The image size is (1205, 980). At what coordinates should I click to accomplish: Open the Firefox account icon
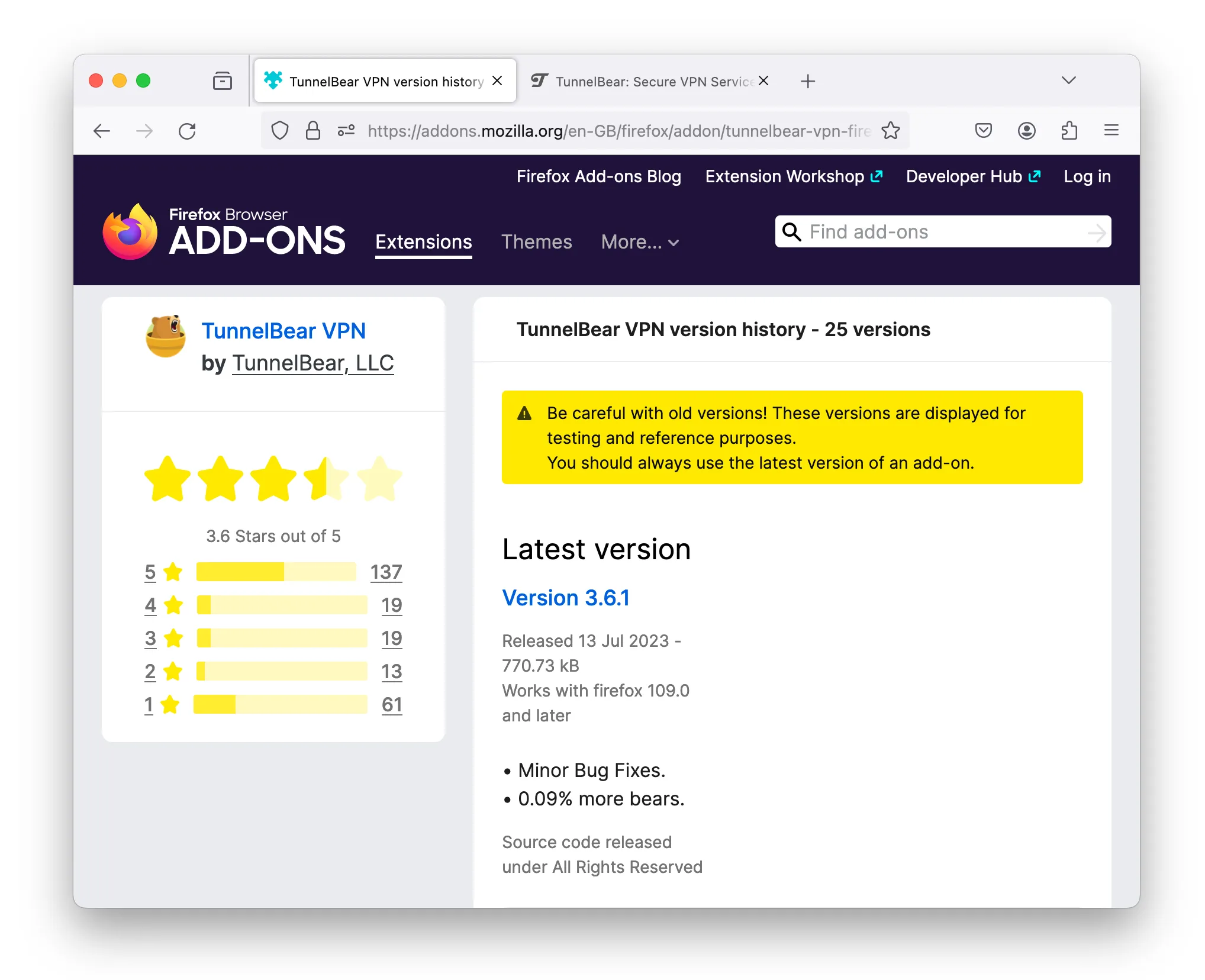[1026, 130]
